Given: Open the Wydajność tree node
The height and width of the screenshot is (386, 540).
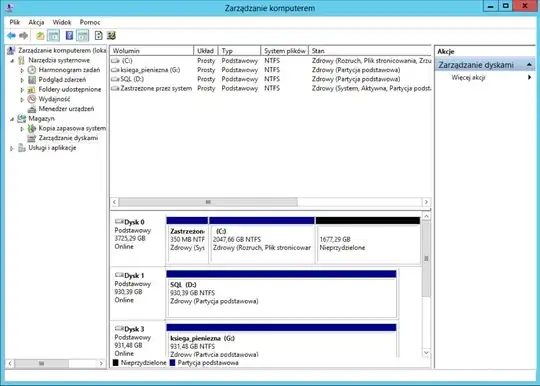Looking at the screenshot, I should pos(54,99).
